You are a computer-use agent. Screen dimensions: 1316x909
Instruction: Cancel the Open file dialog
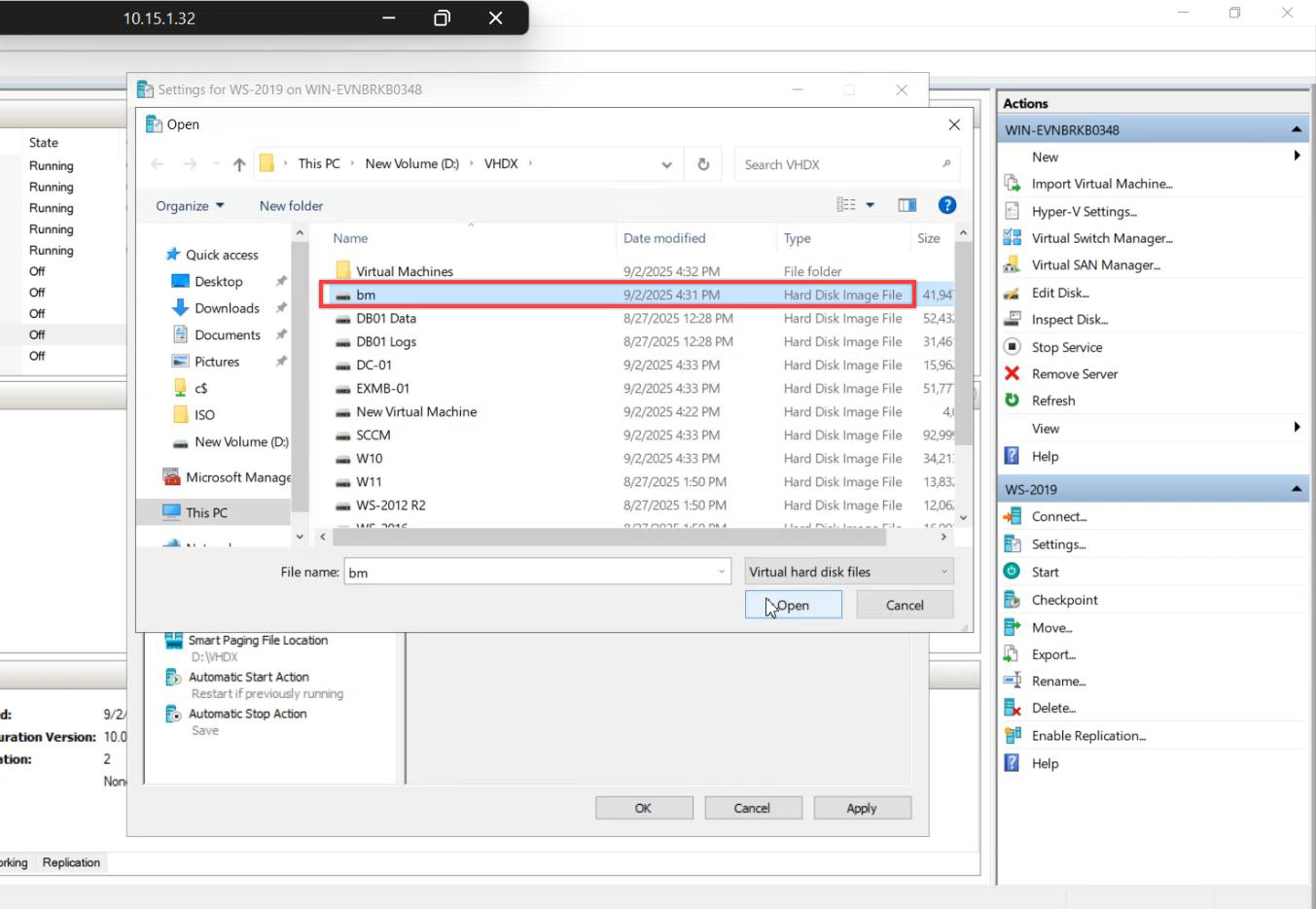[x=905, y=605]
